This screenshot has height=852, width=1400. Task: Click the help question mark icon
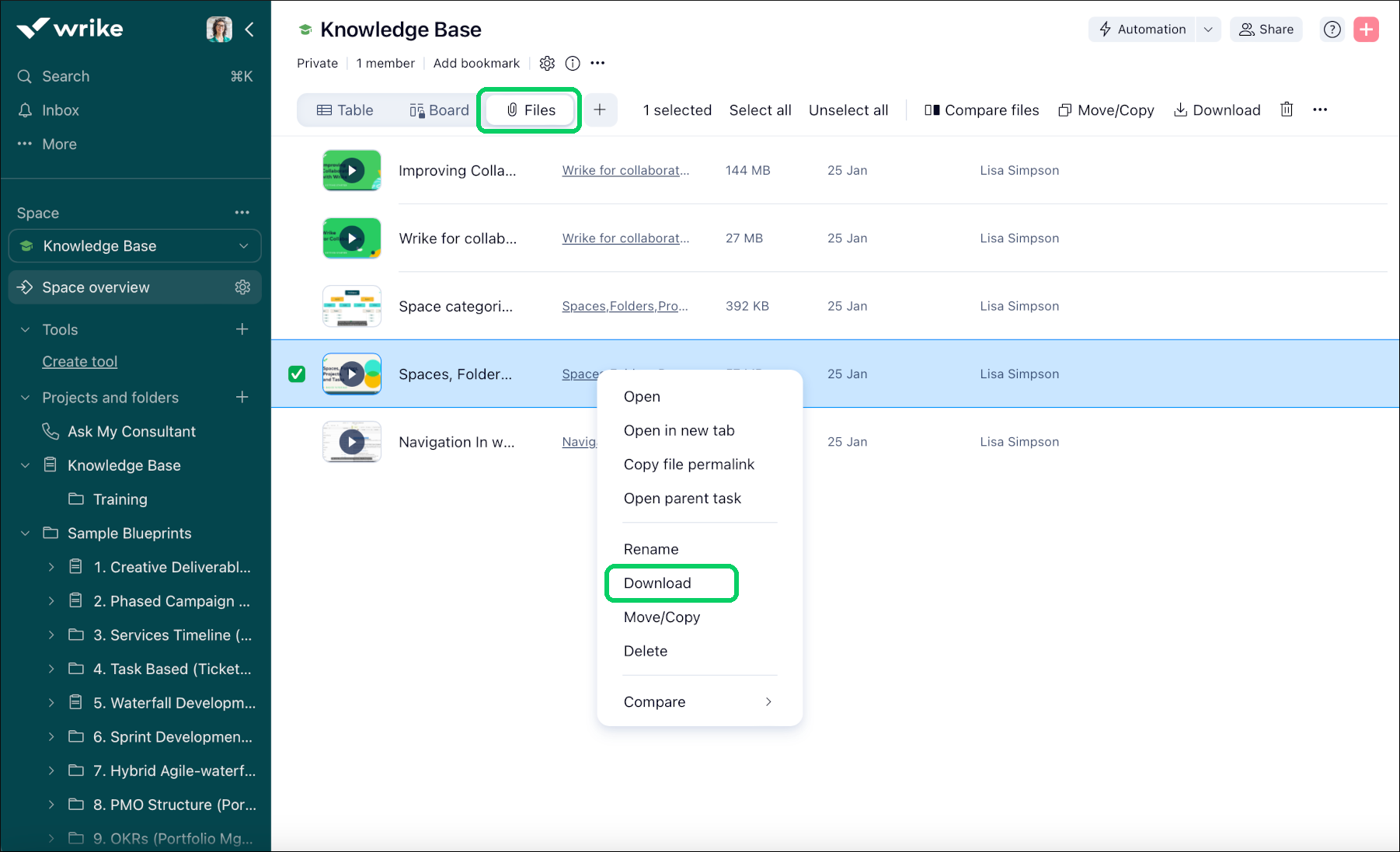click(x=1332, y=29)
